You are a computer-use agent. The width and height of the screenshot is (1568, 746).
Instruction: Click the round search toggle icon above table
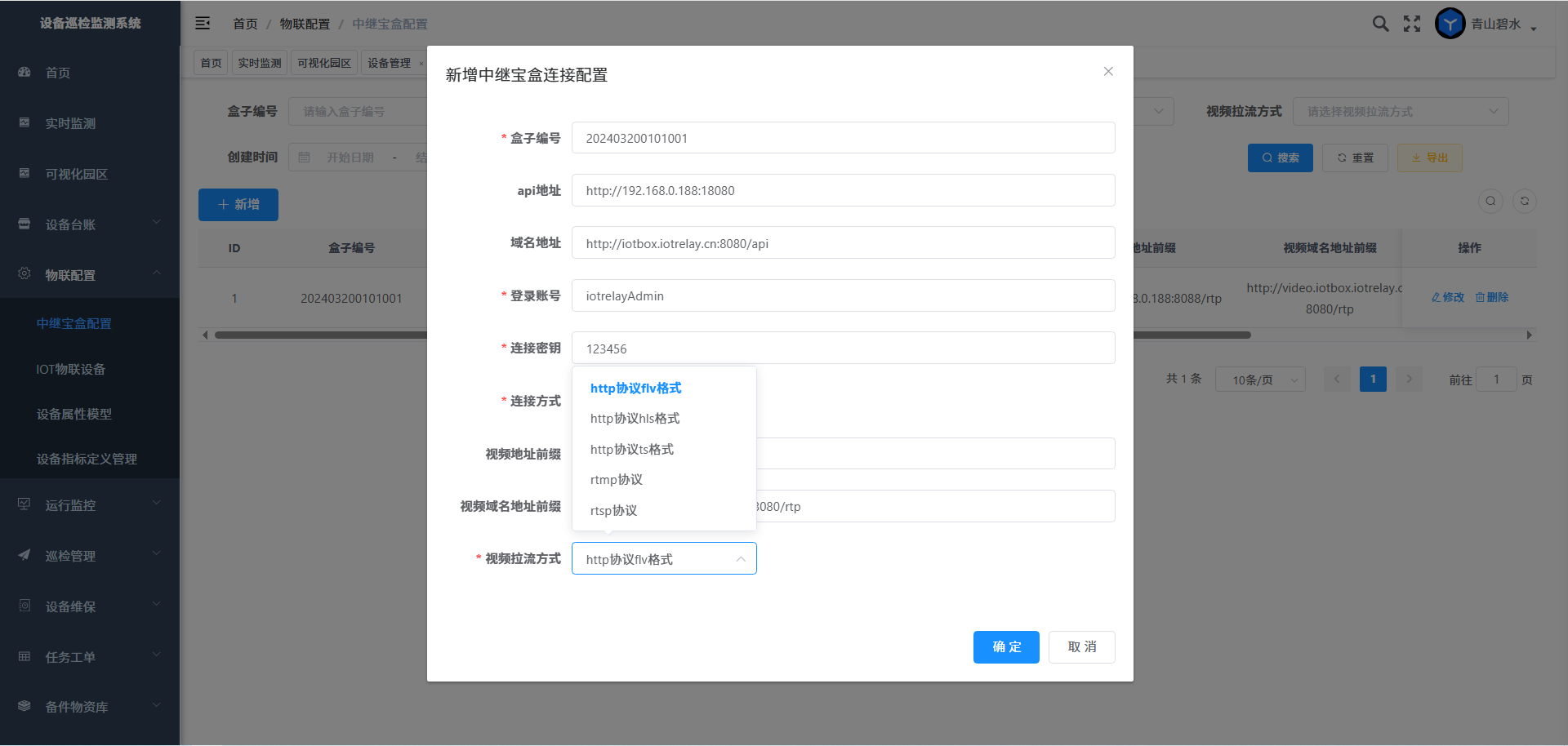click(x=1490, y=201)
